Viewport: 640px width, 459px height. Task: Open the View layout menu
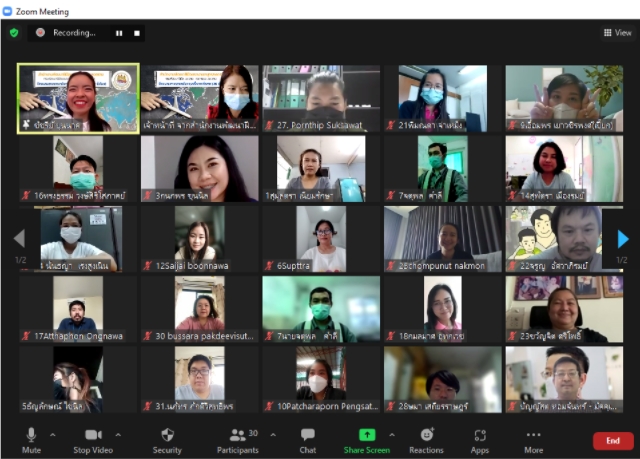617,32
